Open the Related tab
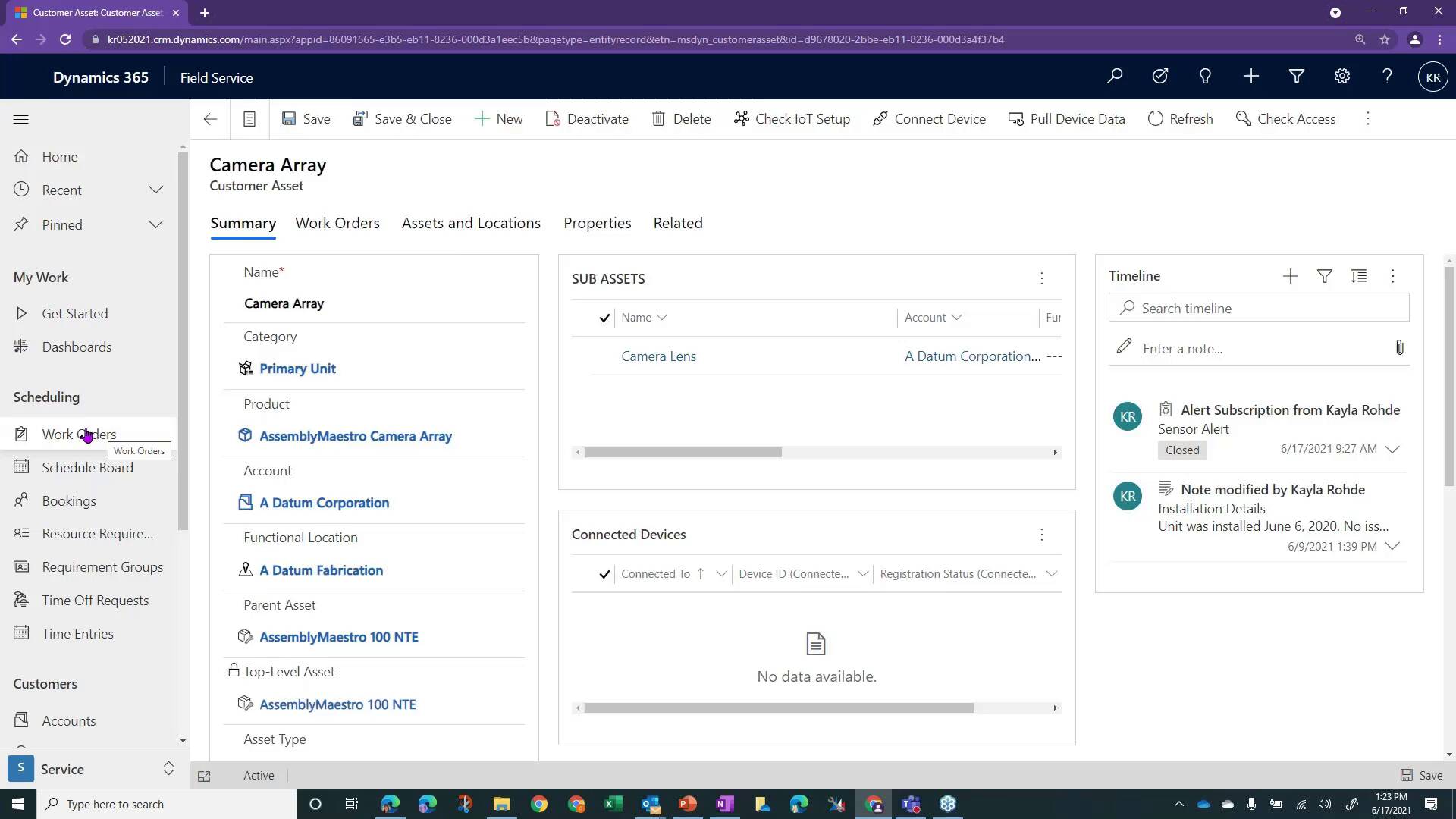1456x819 pixels. [677, 222]
